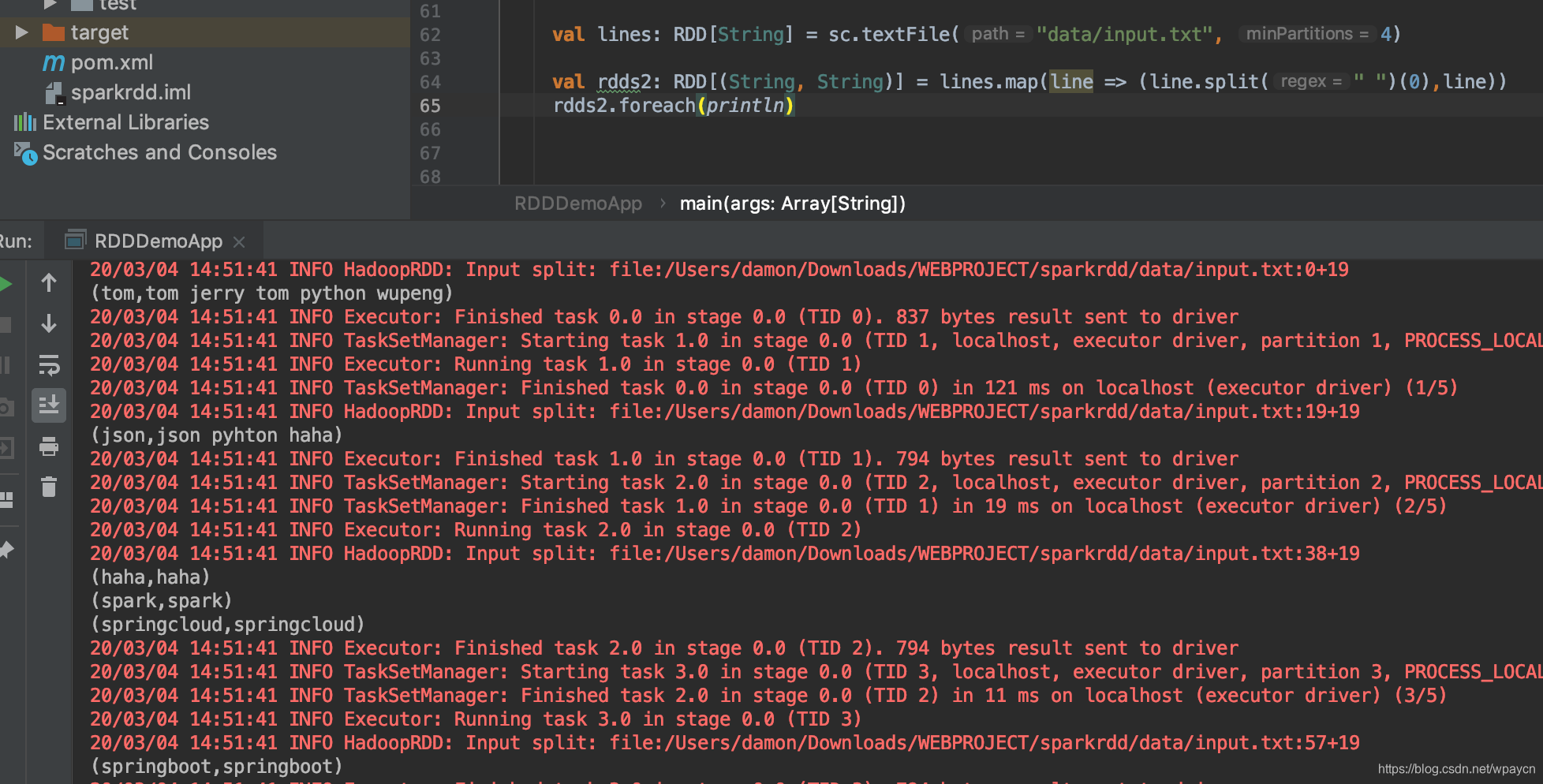1543x784 pixels.
Task: Toggle soft-wrap in console
Action: coord(49,364)
